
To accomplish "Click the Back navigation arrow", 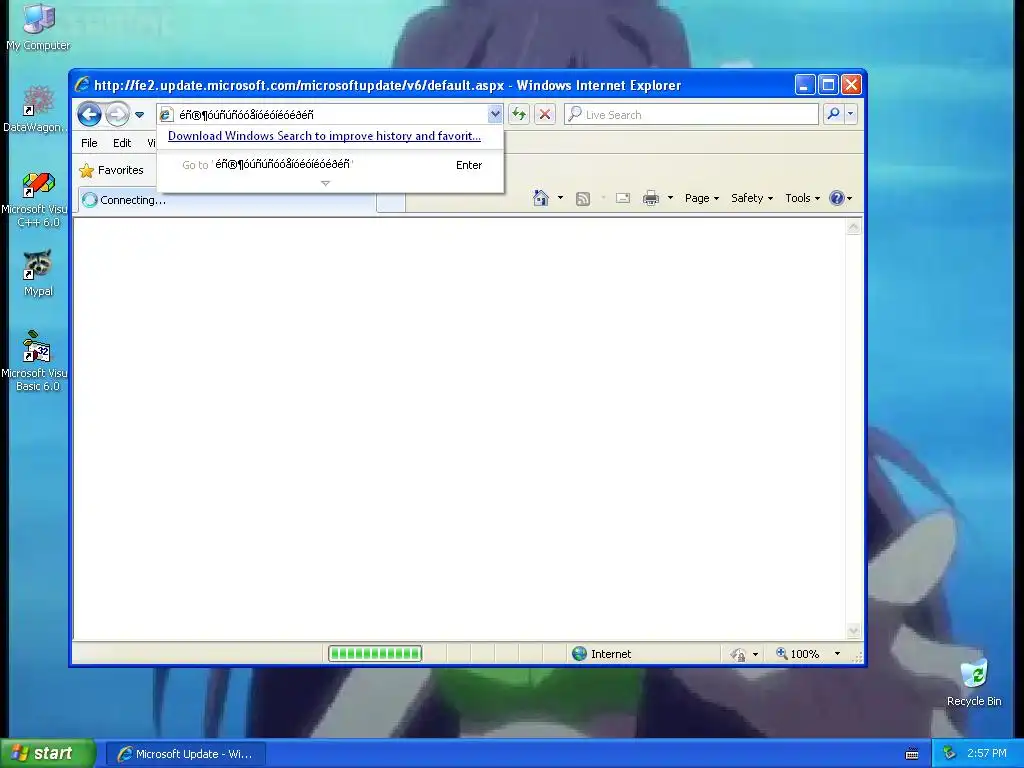I will [89, 114].
